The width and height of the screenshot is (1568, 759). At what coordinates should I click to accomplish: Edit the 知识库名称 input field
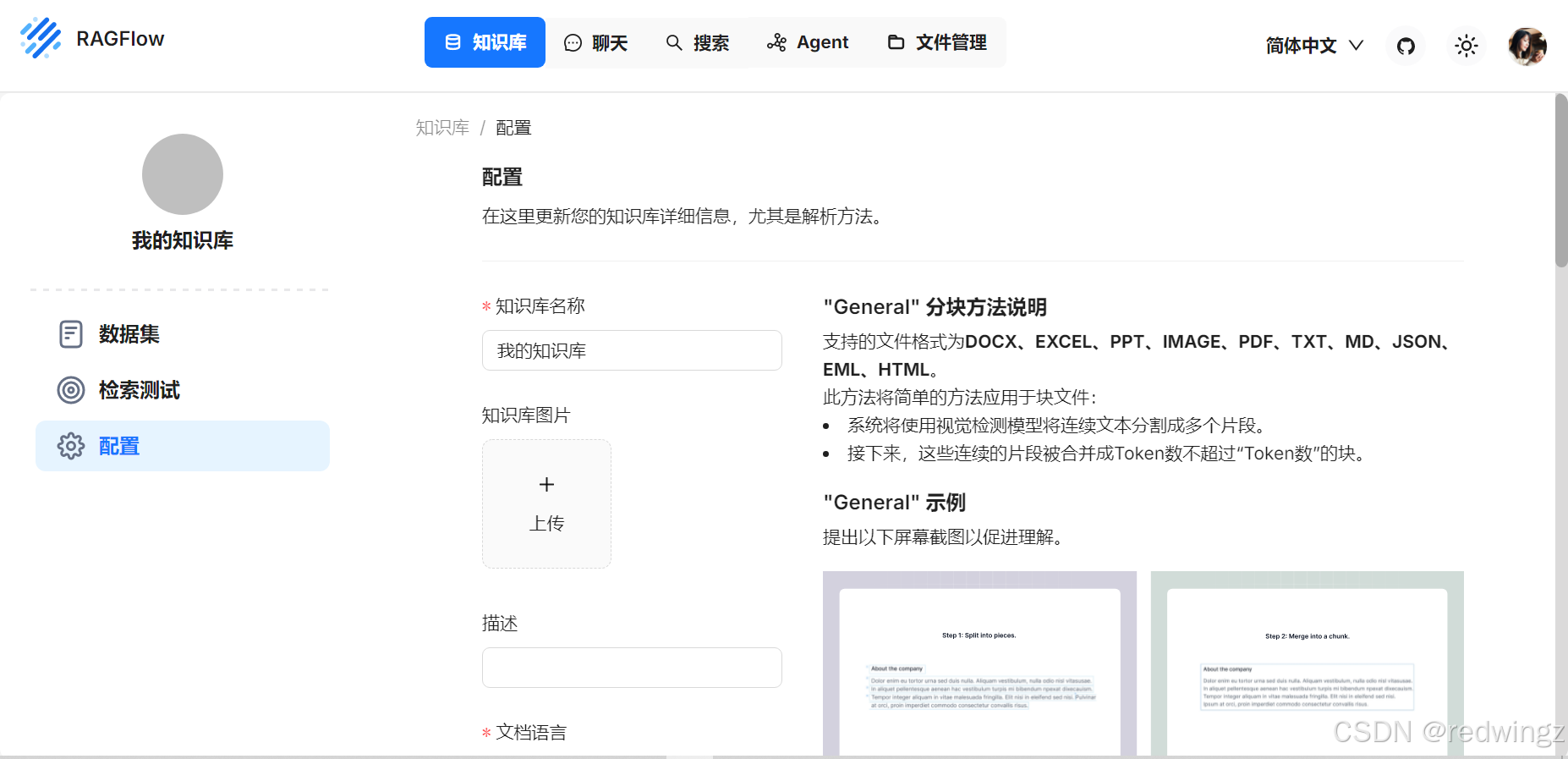pos(632,350)
